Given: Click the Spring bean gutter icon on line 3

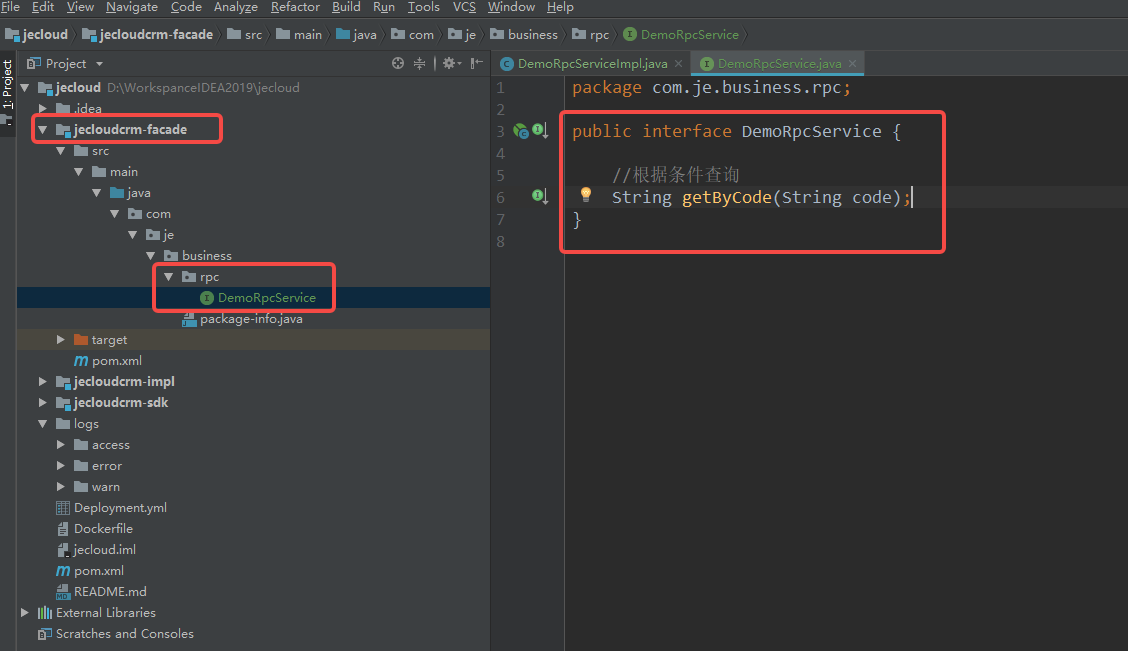Looking at the screenshot, I should 520,131.
